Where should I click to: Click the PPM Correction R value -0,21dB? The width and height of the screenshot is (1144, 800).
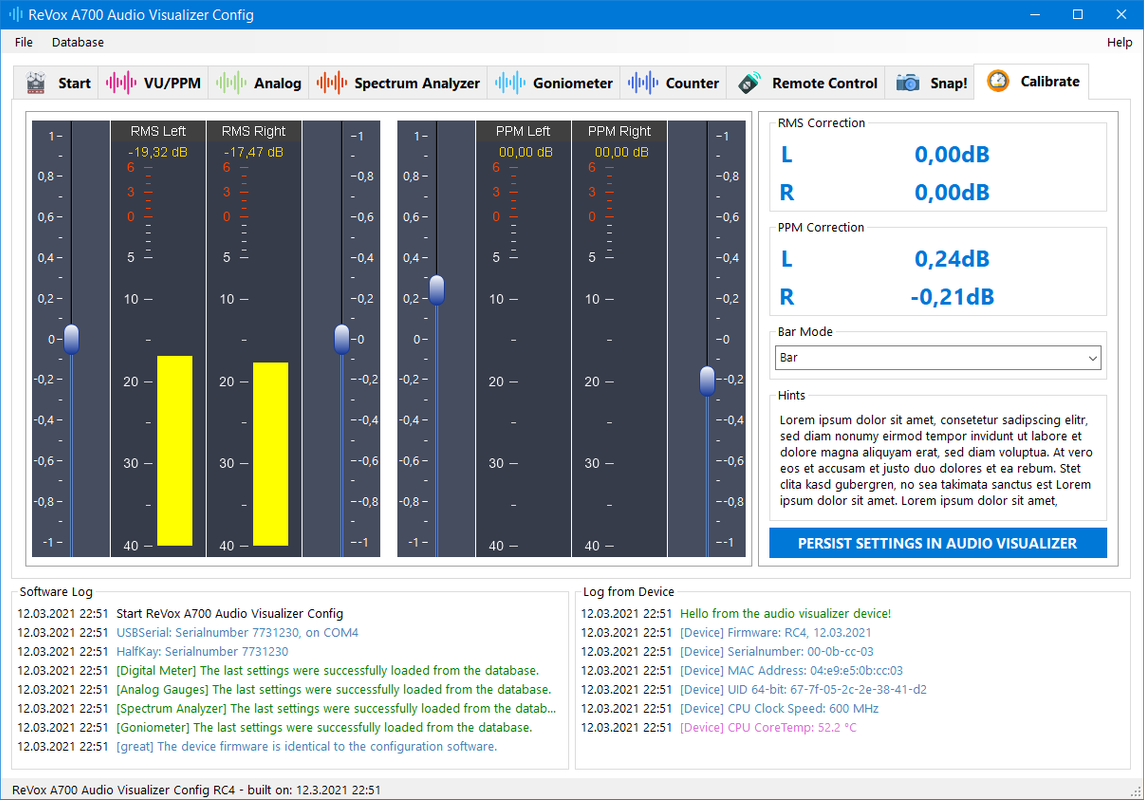(x=952, y=297)
